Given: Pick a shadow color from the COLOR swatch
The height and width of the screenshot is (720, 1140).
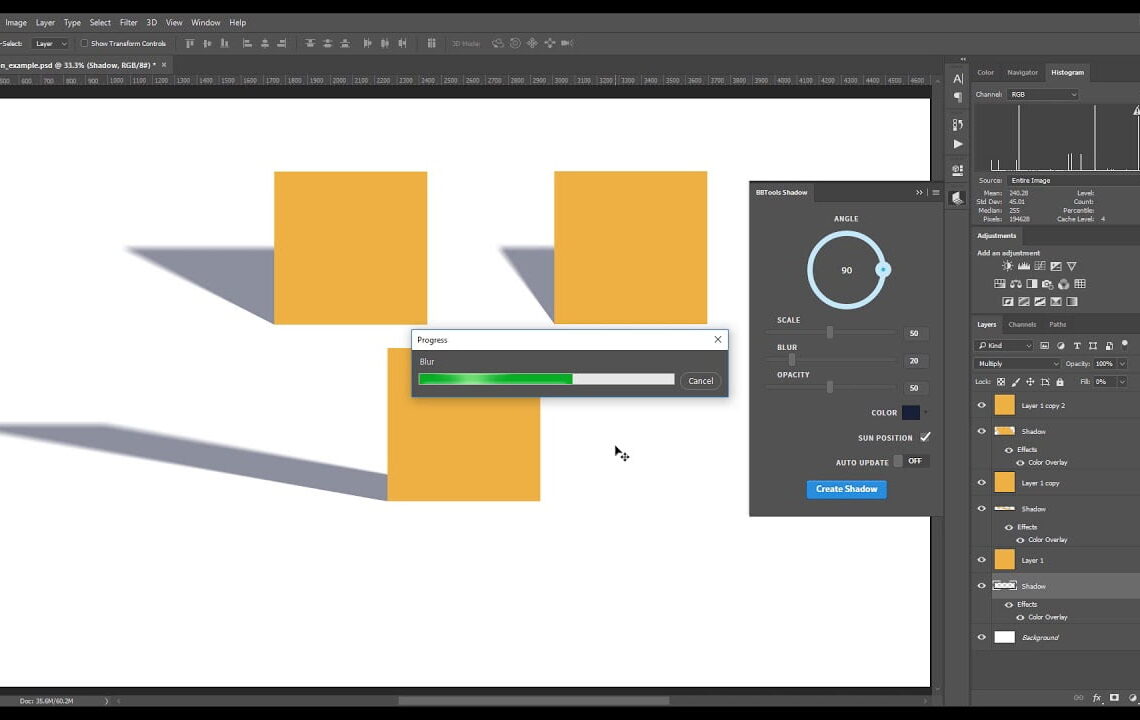Looking at the screenshot, I should click(x=913, y=412).
